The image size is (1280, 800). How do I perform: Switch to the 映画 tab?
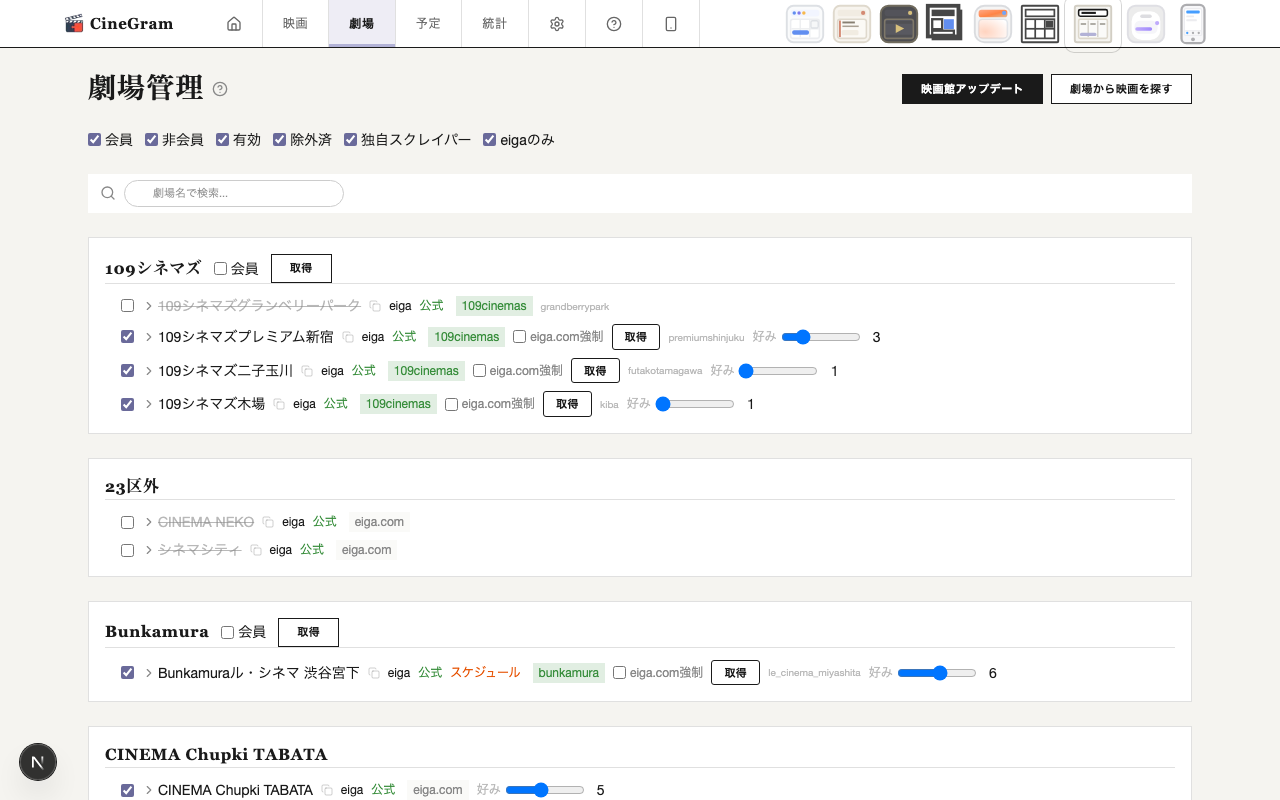click(295, 24)
